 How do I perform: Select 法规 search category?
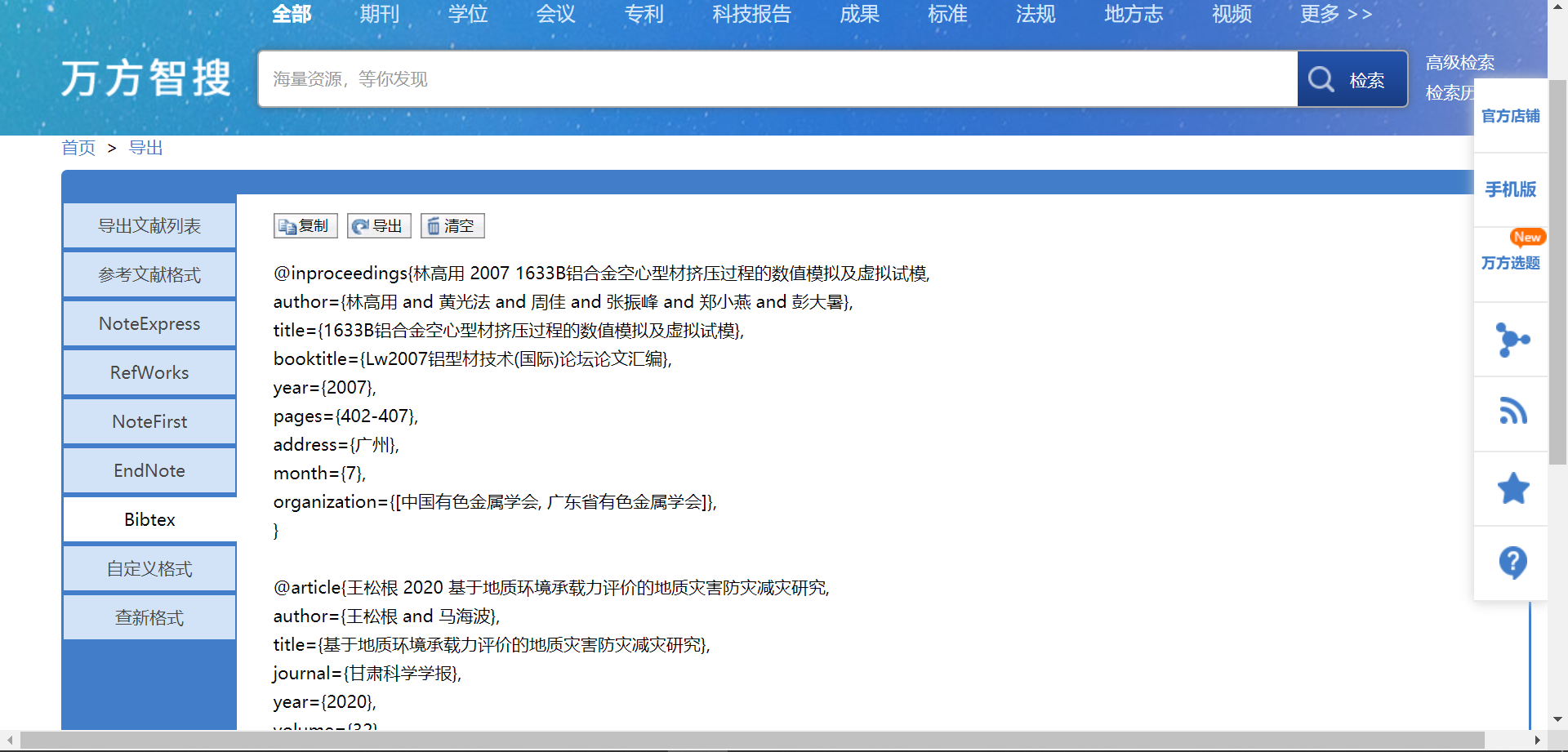(x=1036, y=14)
